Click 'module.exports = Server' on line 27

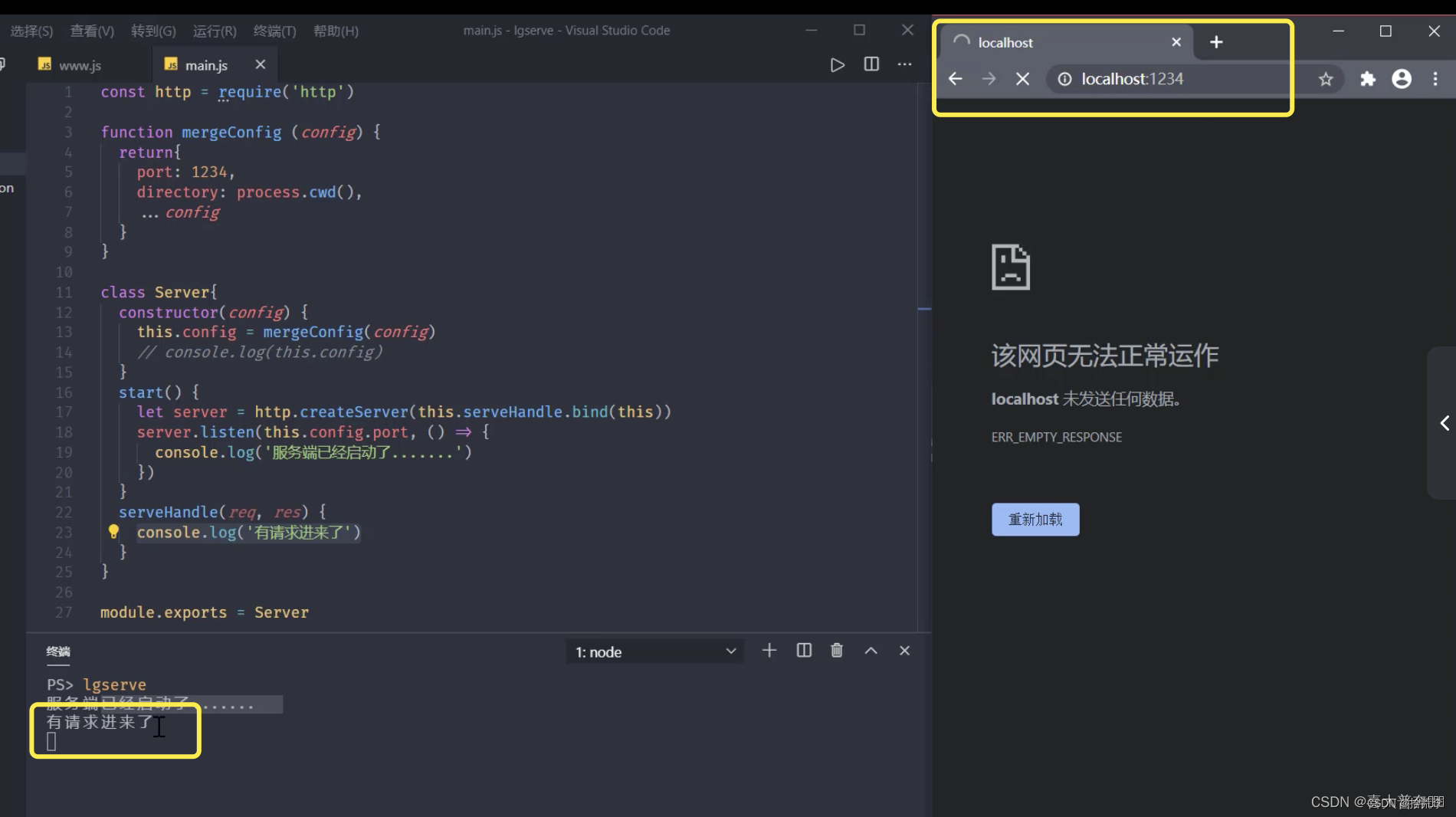tap(205, 612)
